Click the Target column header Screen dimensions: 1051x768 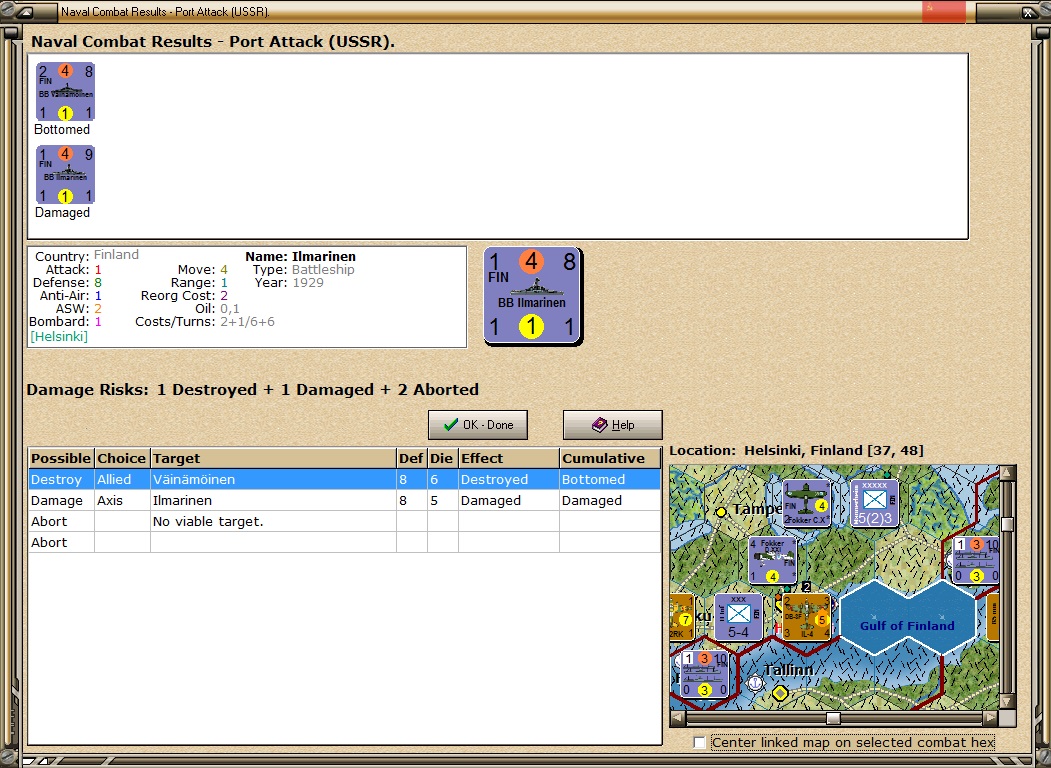(273, 458)
